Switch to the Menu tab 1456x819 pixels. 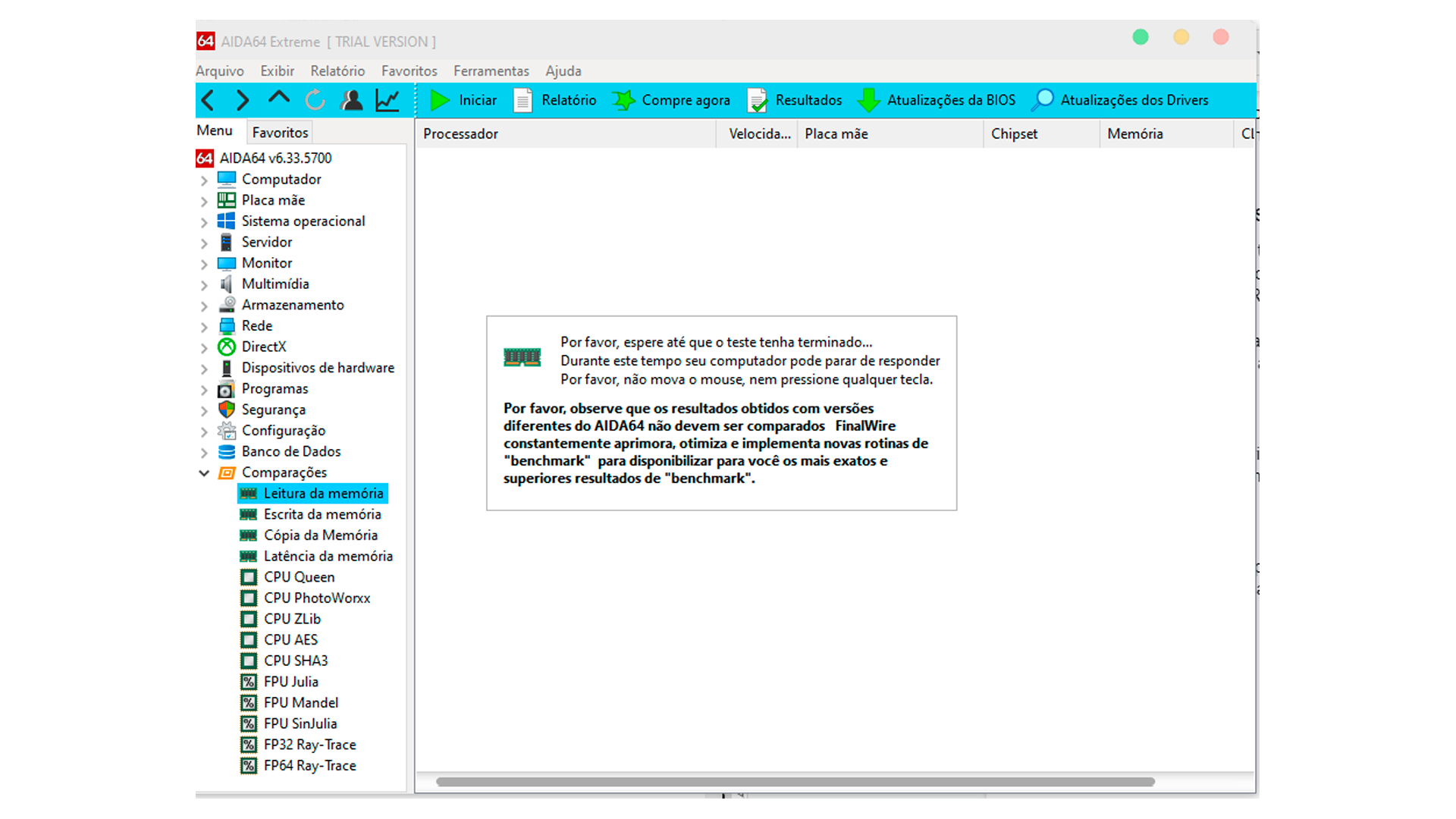click(x=215, y=130)
